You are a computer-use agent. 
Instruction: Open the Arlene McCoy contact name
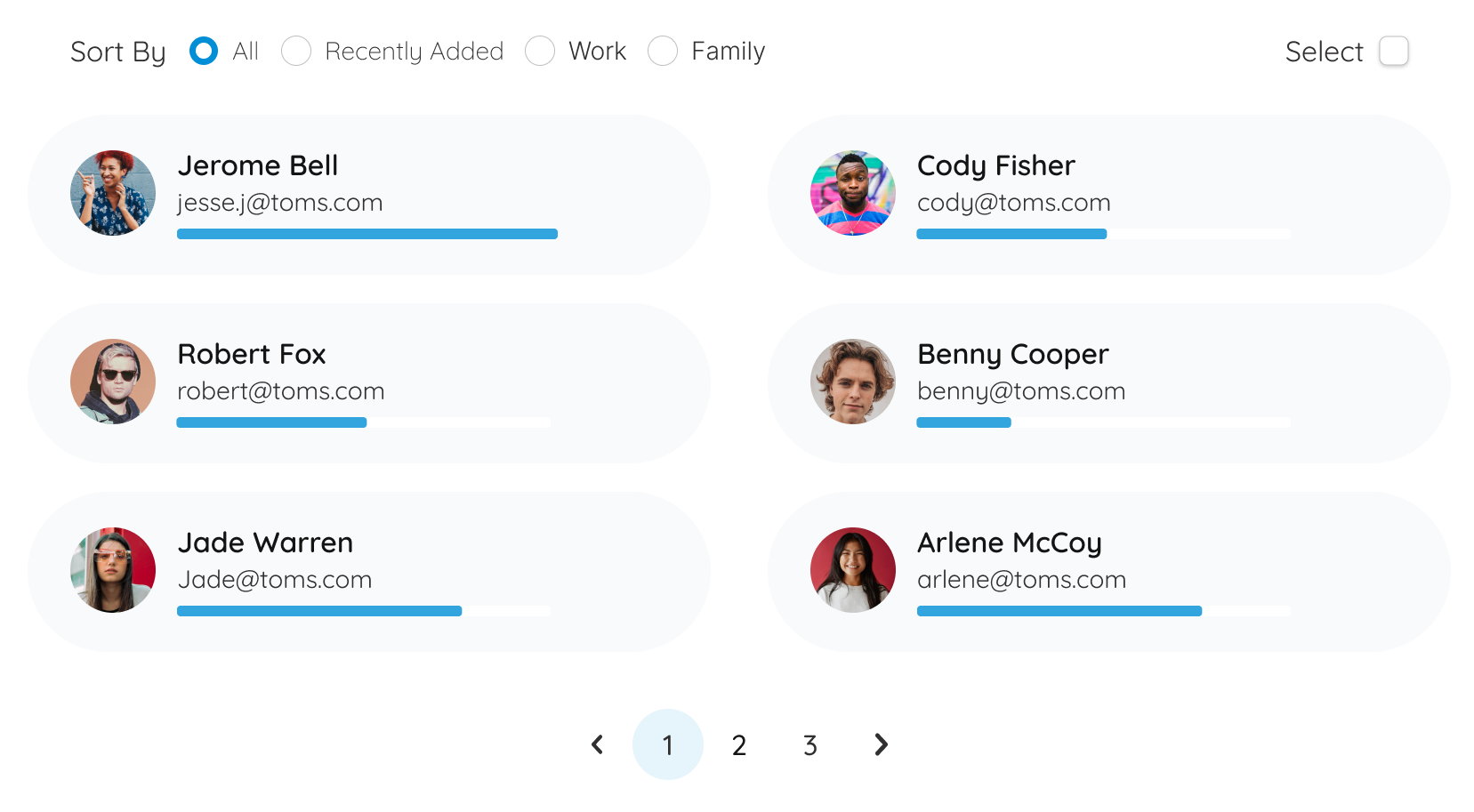(x=1009, y=543)
